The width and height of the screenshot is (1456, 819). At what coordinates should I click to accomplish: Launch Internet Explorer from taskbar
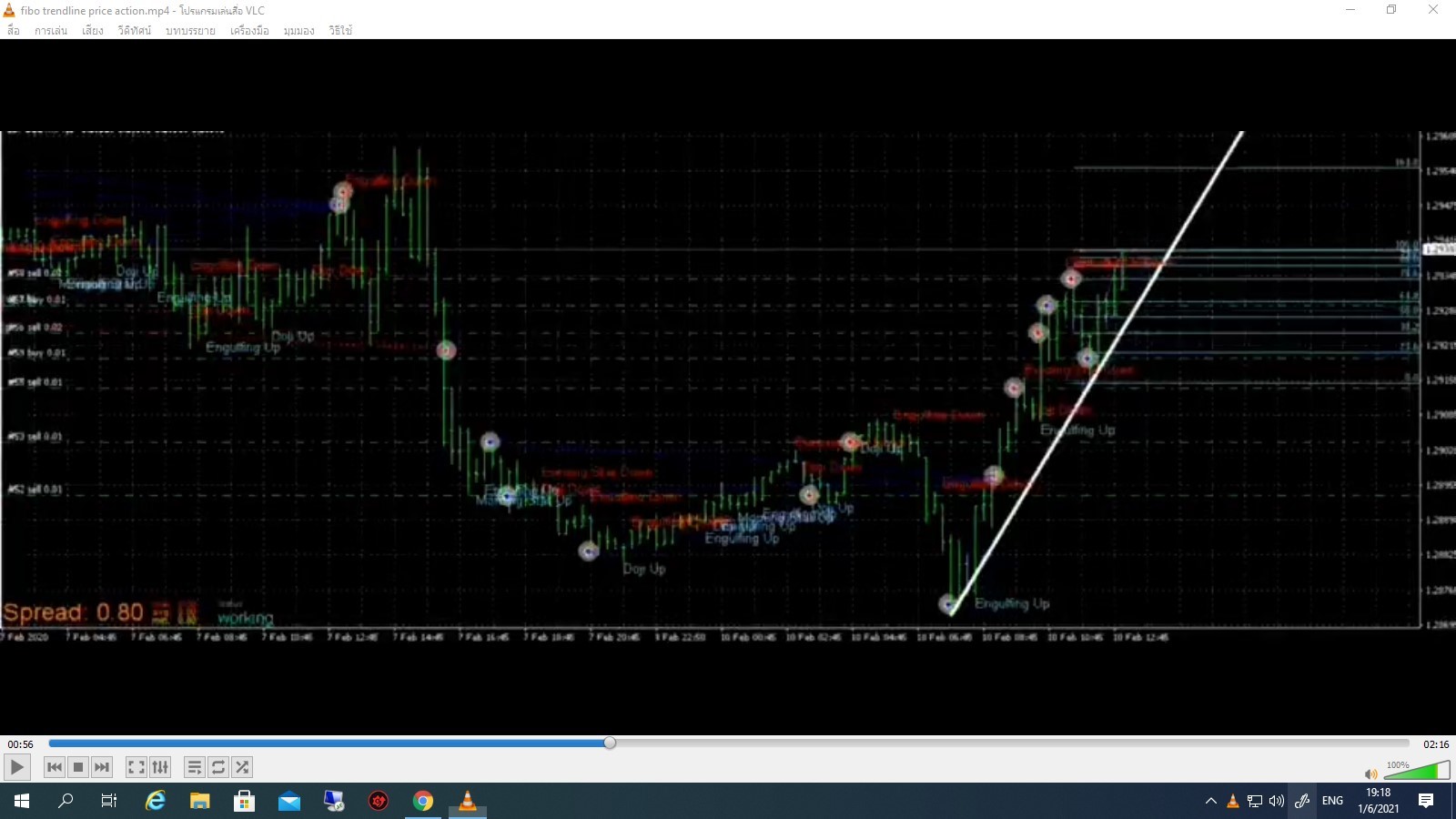(156, 801)
